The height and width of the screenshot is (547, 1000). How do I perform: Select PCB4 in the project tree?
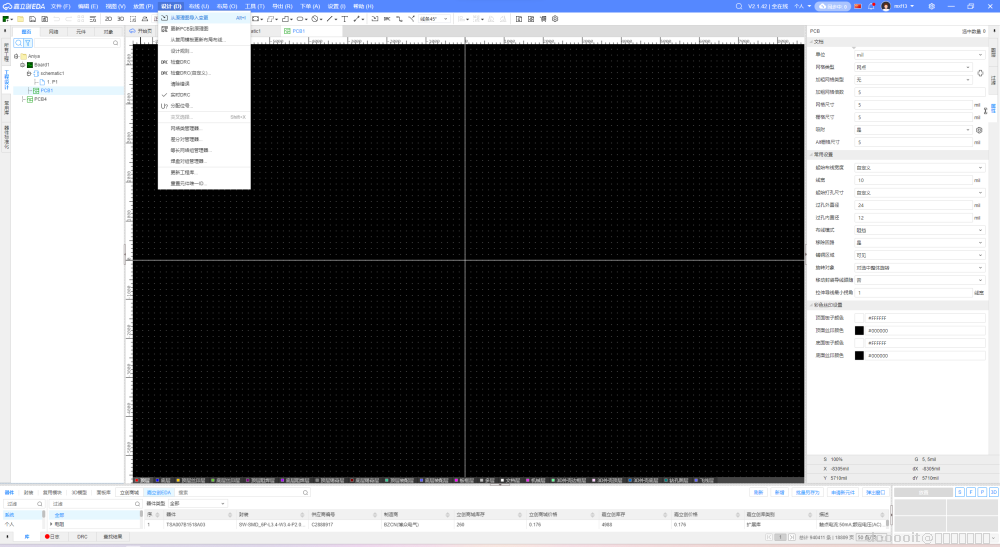[40, 99]
